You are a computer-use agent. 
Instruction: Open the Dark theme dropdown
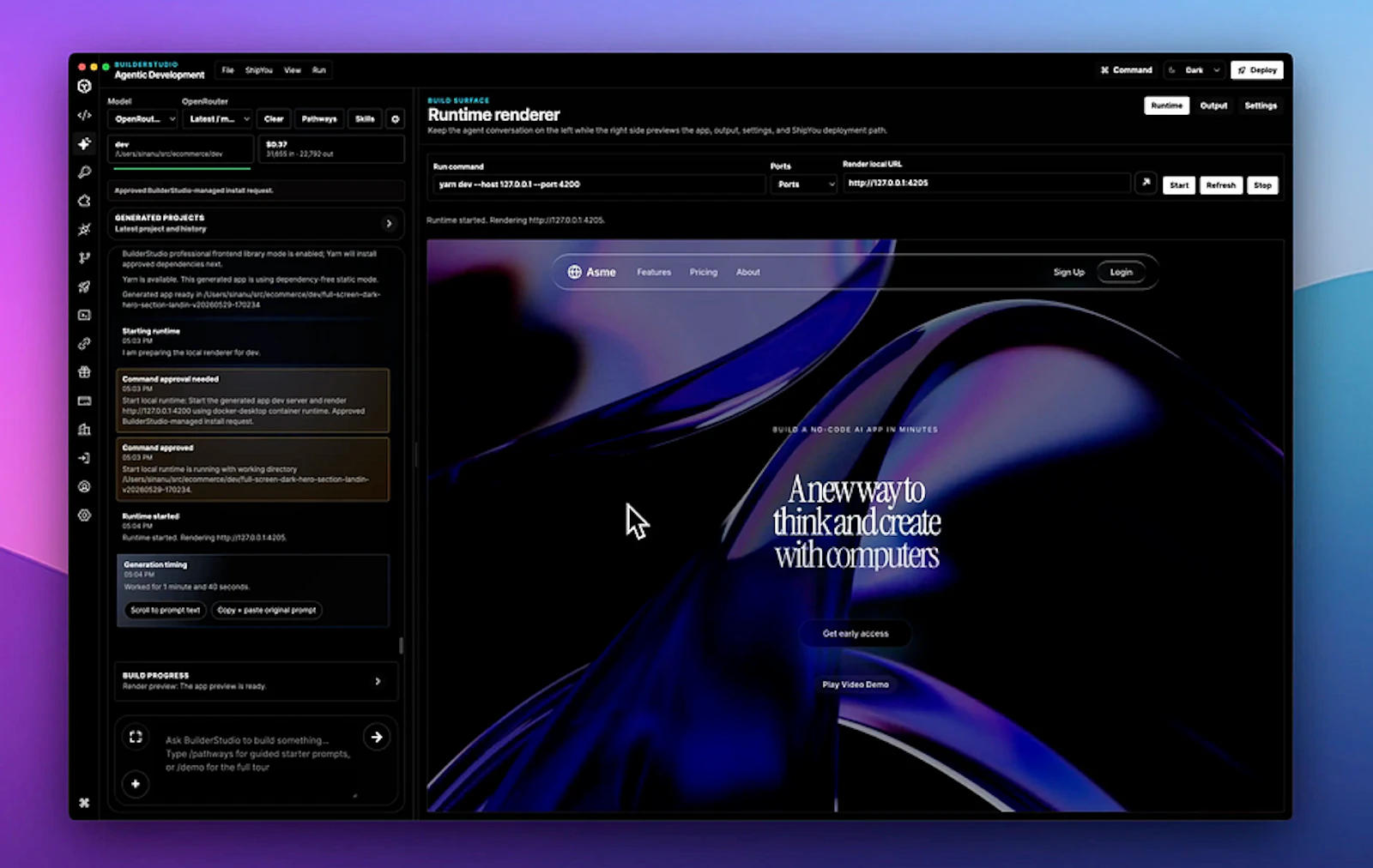point(1195,70)
